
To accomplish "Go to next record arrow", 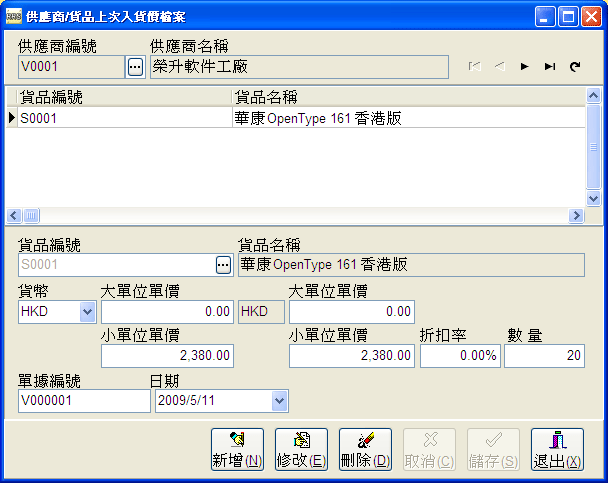I will click(x=525, y=67).
